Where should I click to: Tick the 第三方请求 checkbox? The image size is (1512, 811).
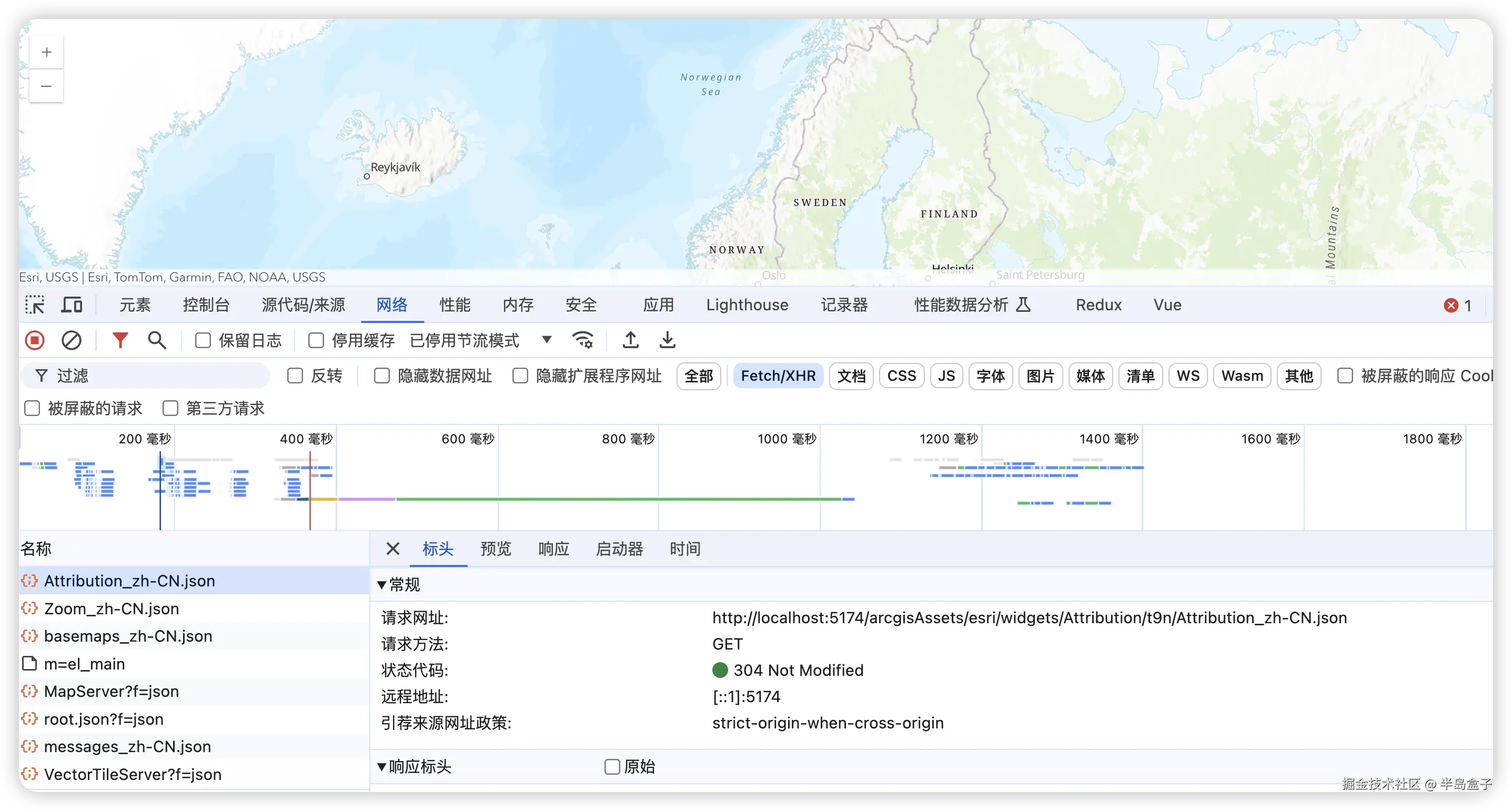coord(170,408)
